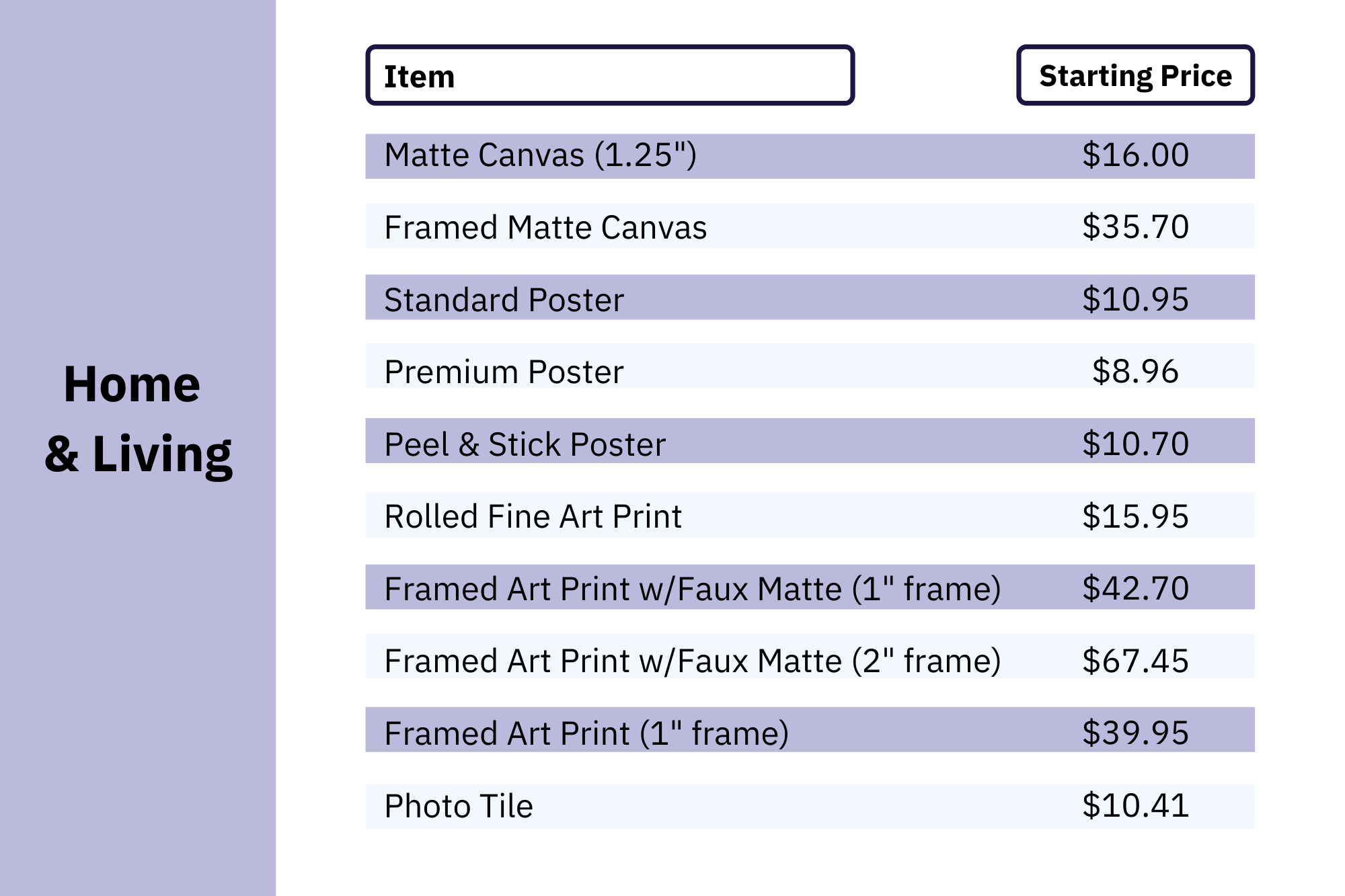Click the Rolled Fine Art Print item
The height and width of the screenshot is (896, 1345).
pyautogui.click(x=533, y=516)
